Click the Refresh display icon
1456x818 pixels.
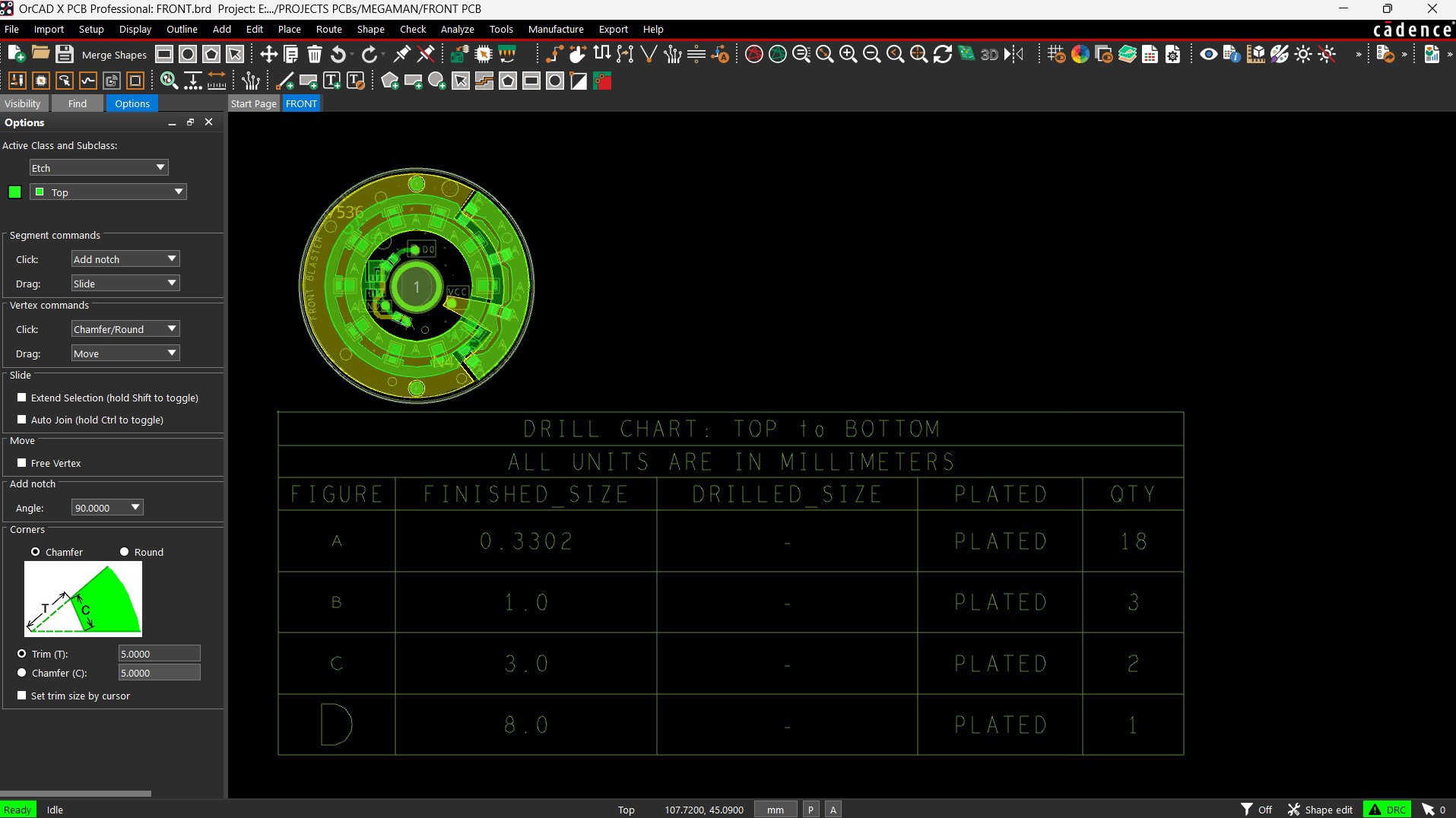(x=943, y=54)
